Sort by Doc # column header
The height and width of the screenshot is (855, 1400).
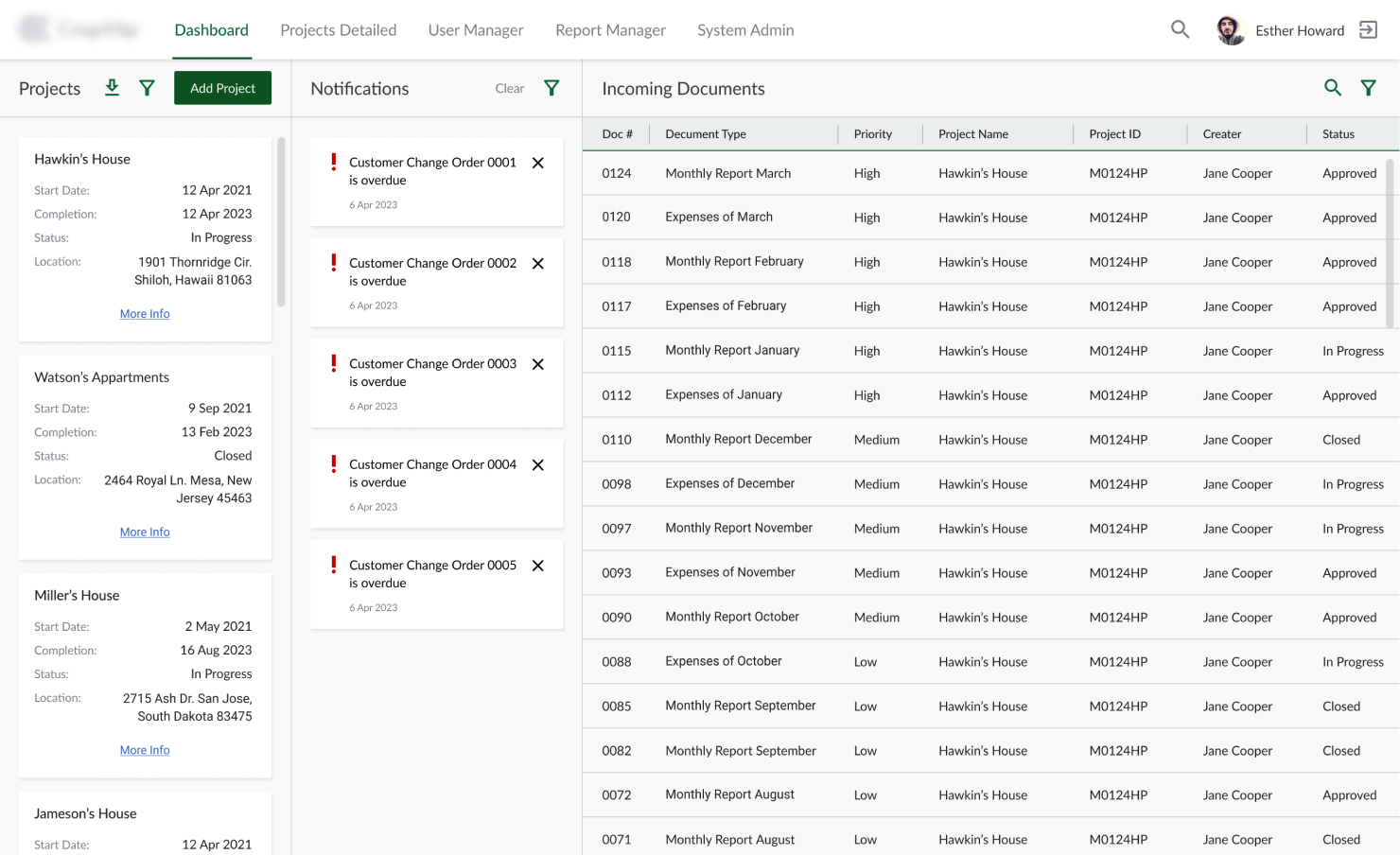coord(618,134)
